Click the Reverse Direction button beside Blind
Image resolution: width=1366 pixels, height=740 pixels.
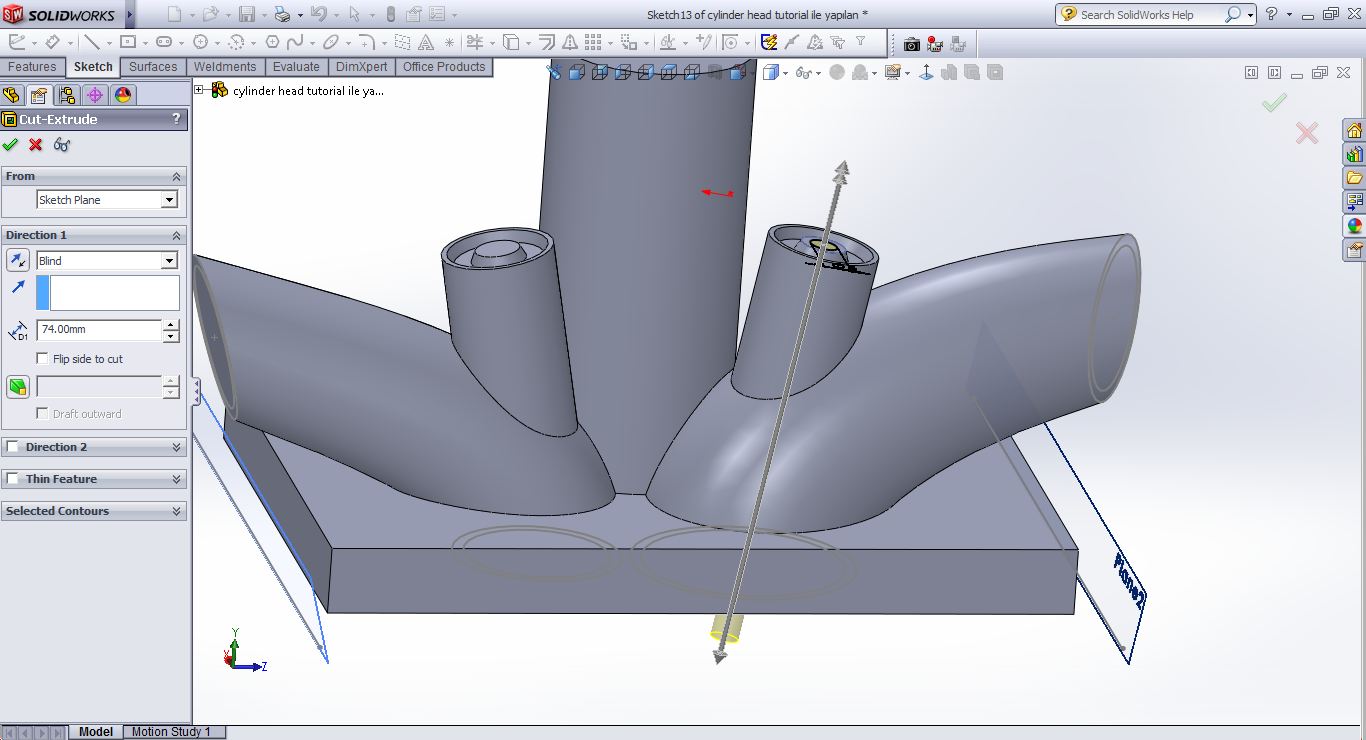pyautogui.click(x=18, y=261)
